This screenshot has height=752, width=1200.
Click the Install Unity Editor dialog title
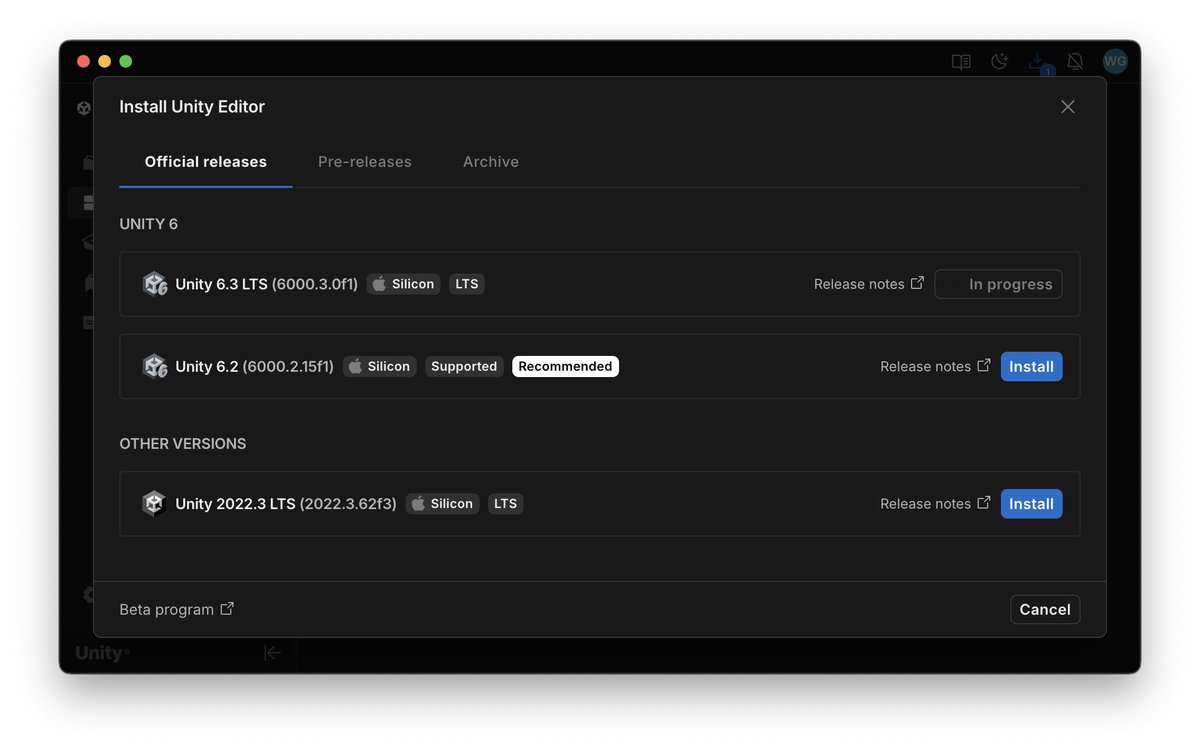tap(192, 107)
